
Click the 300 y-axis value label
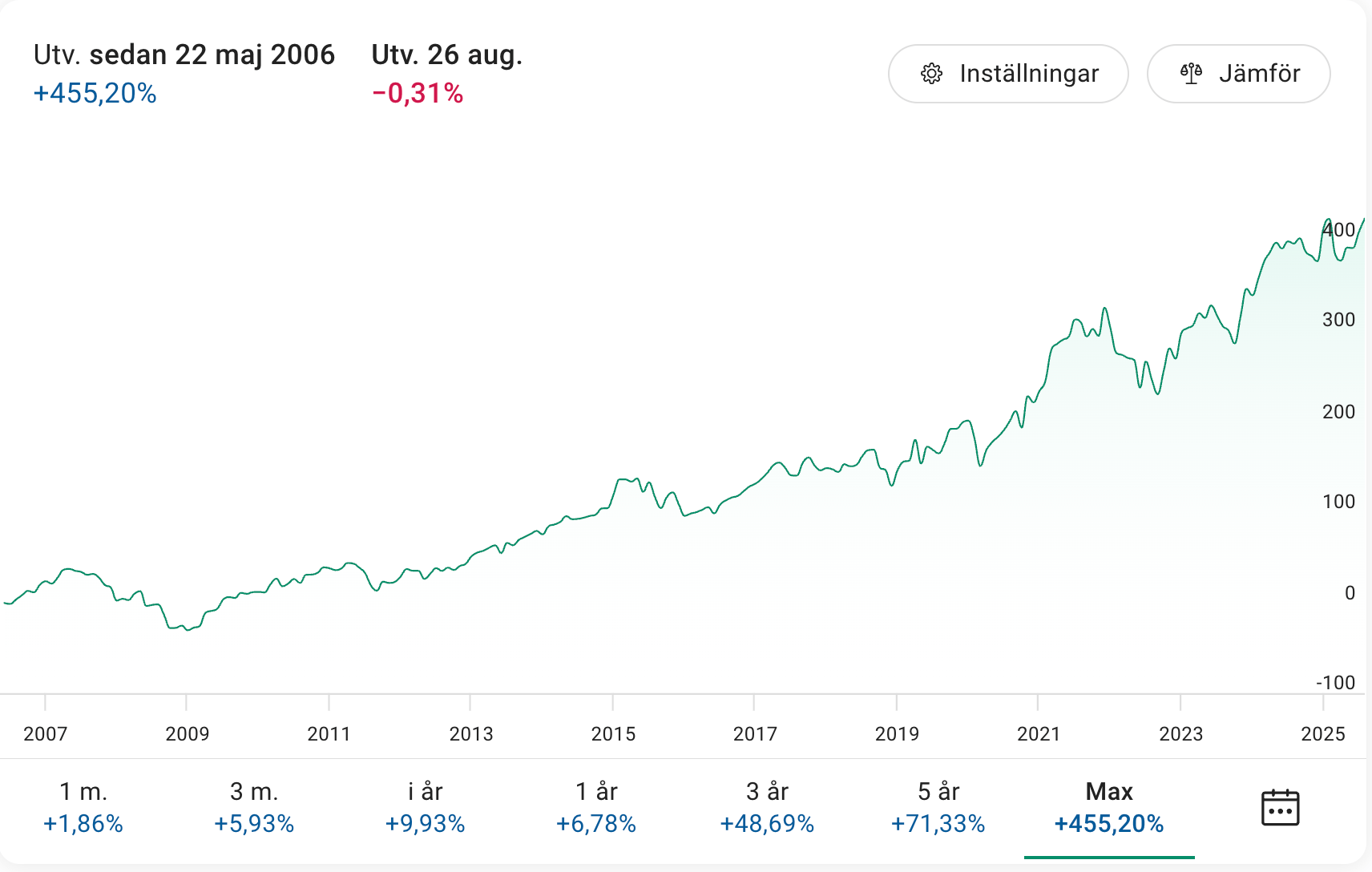(x=1338, y=320)
